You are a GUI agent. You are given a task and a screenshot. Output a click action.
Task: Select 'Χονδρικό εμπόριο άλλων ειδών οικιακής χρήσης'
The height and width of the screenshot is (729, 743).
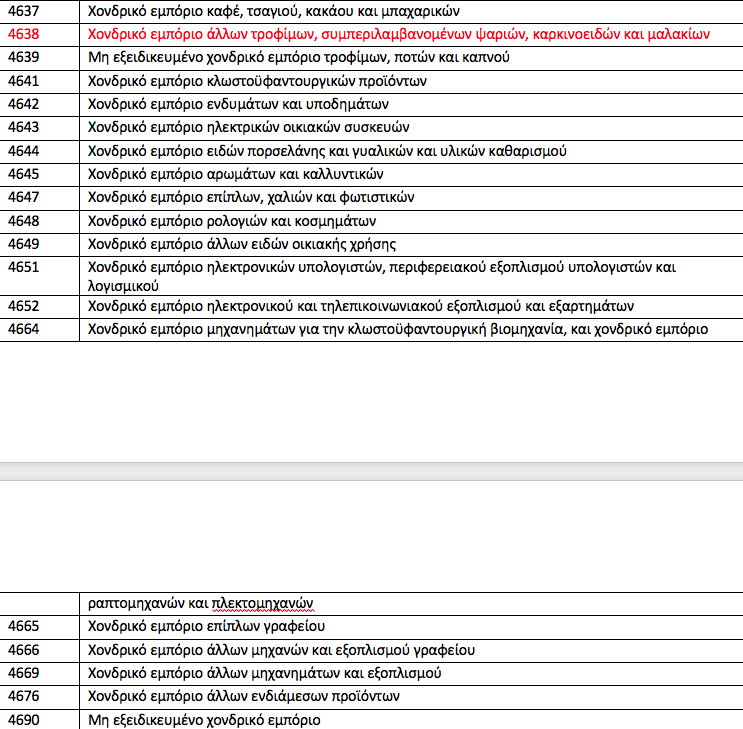pos(242,244)
